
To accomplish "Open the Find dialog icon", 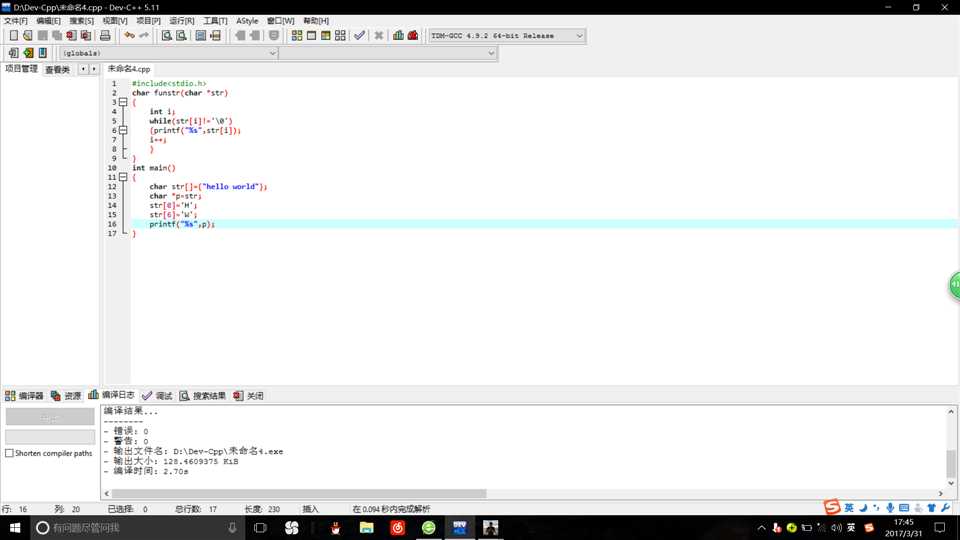I will [167, 36].
